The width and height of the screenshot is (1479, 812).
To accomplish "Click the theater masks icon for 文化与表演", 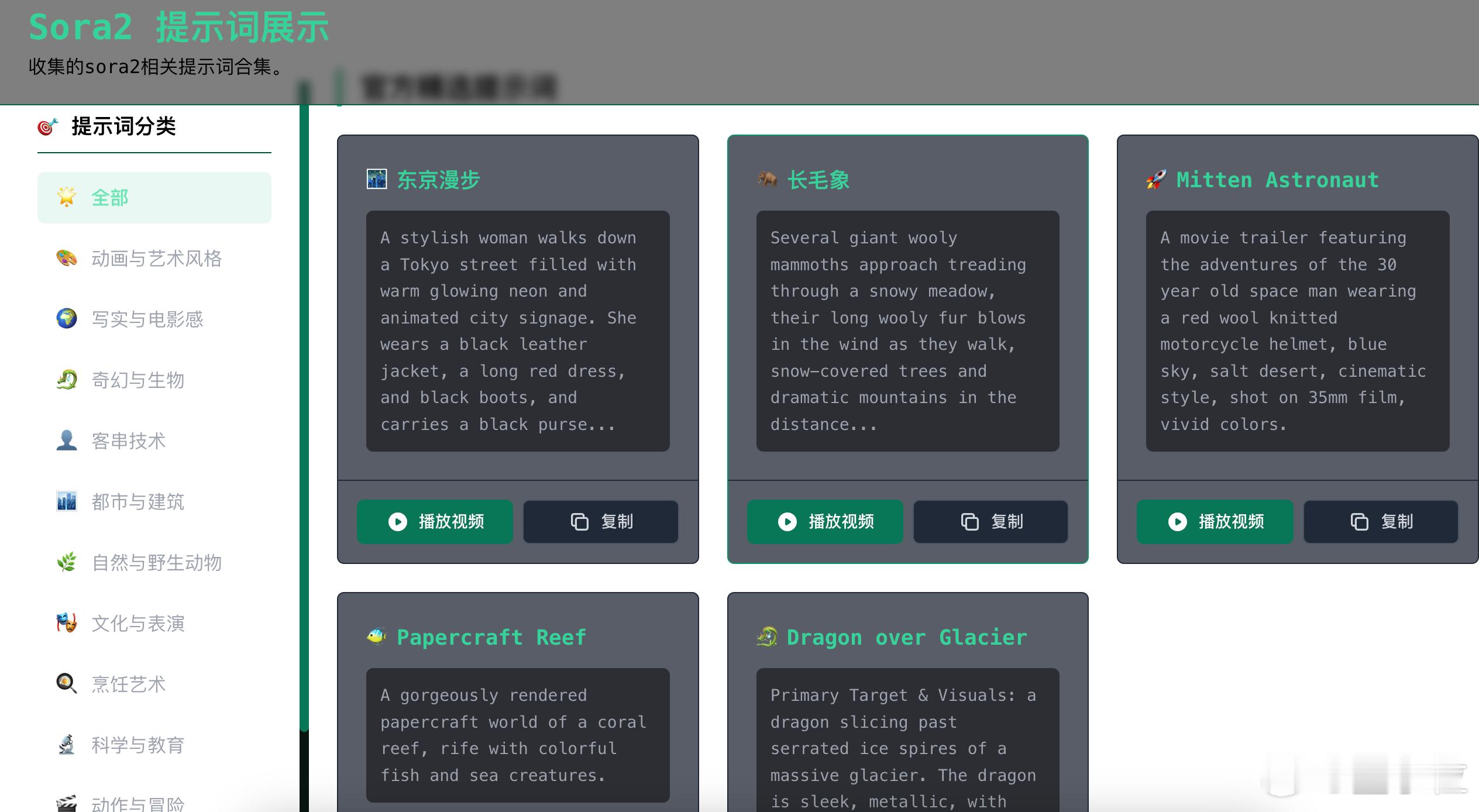I will click(67, 623).
